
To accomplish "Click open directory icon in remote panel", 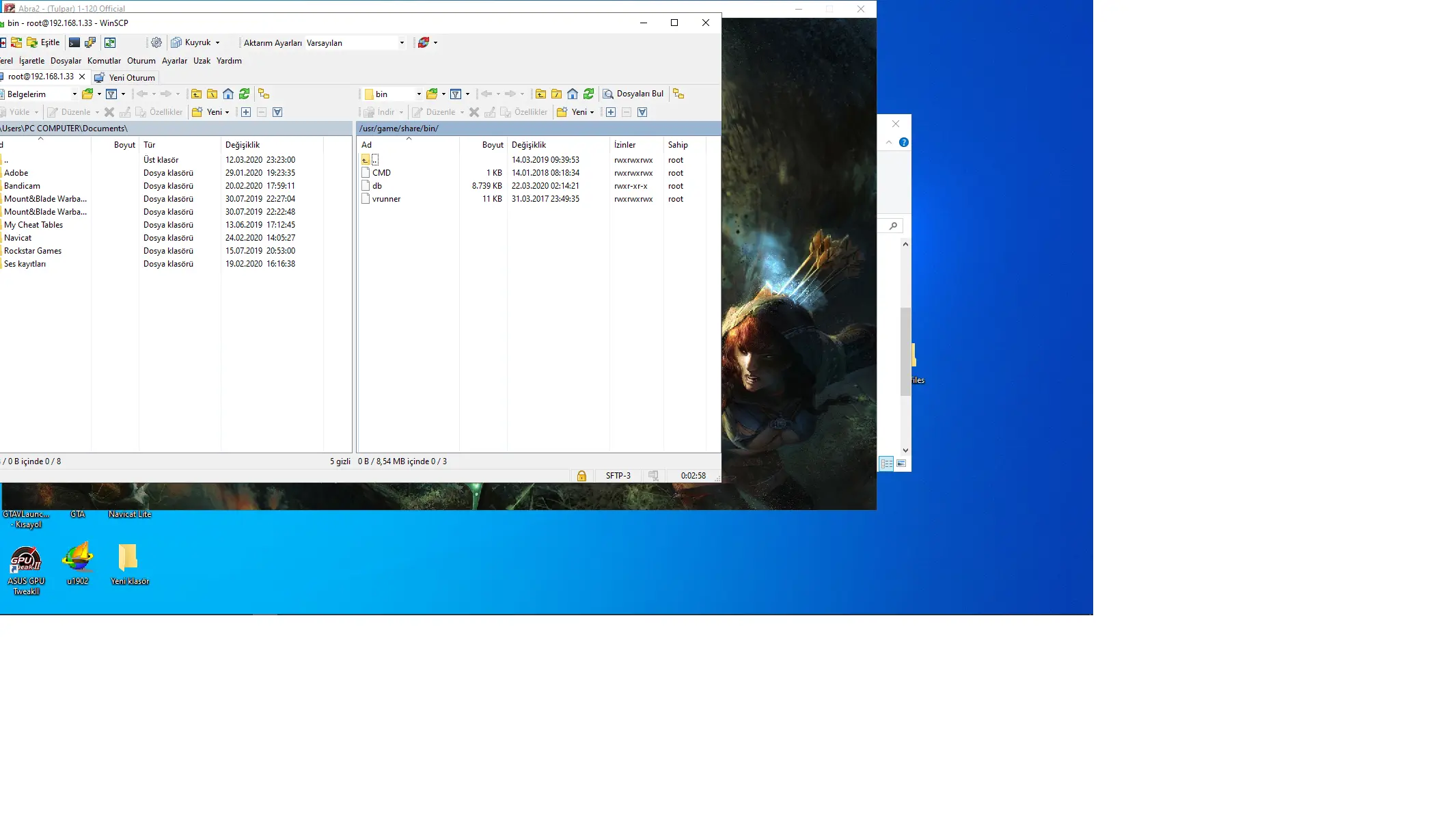I will click(432, 94).
